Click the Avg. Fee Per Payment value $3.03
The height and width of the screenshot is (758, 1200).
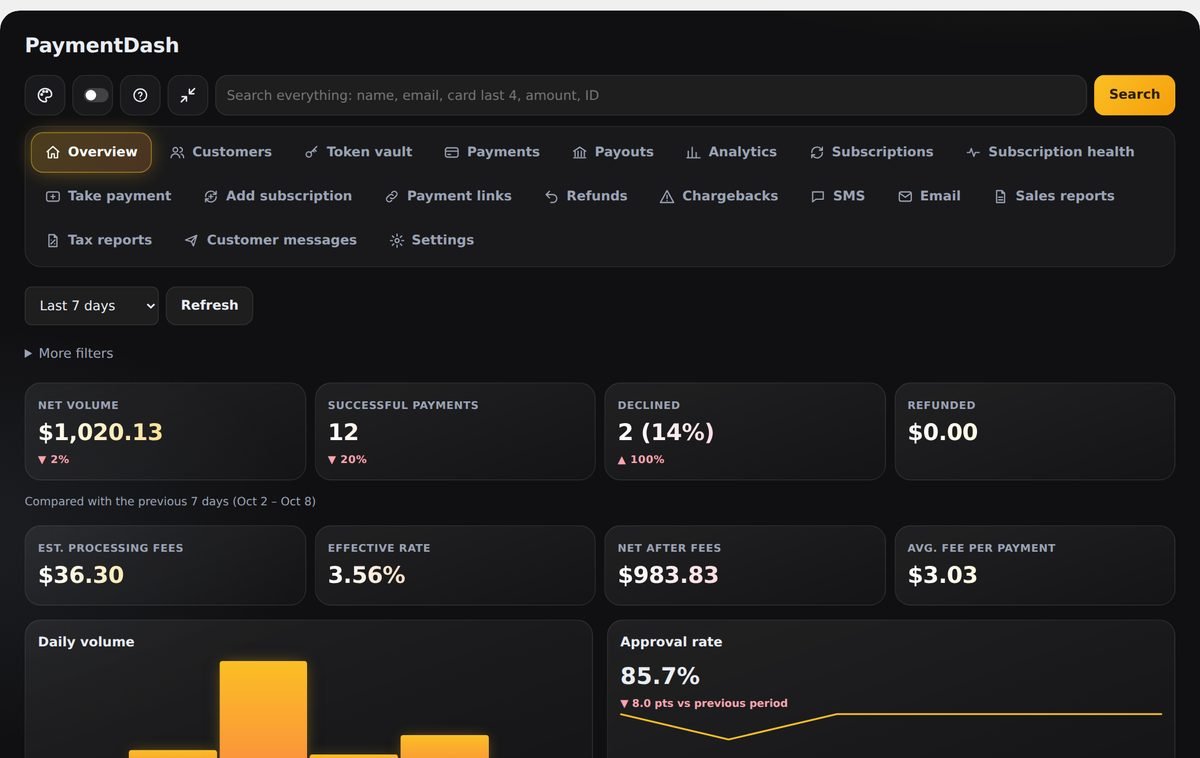pyautogui.click(x=943, y=575)
